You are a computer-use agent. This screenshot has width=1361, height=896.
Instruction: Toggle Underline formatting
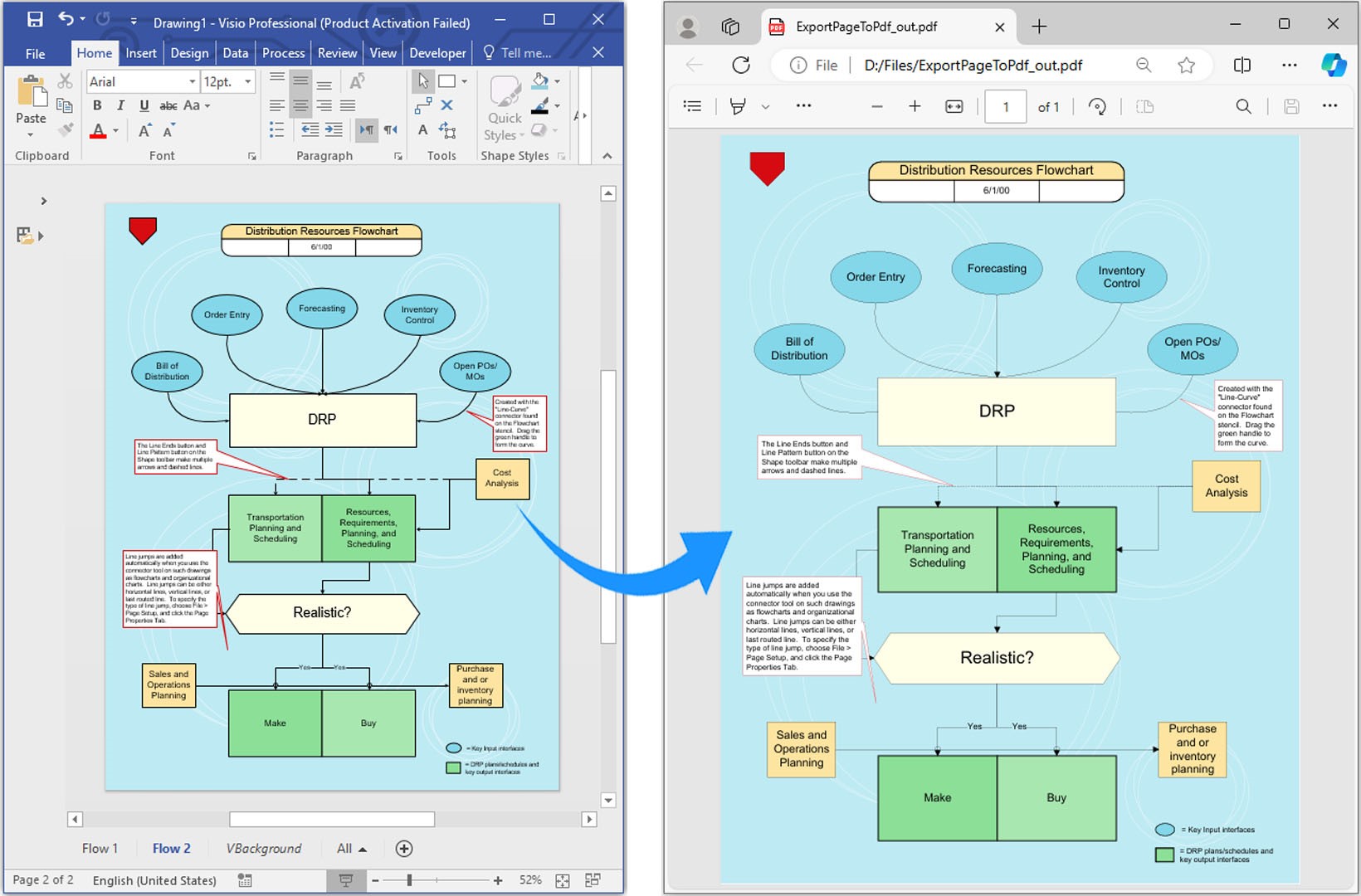[143, 105]
